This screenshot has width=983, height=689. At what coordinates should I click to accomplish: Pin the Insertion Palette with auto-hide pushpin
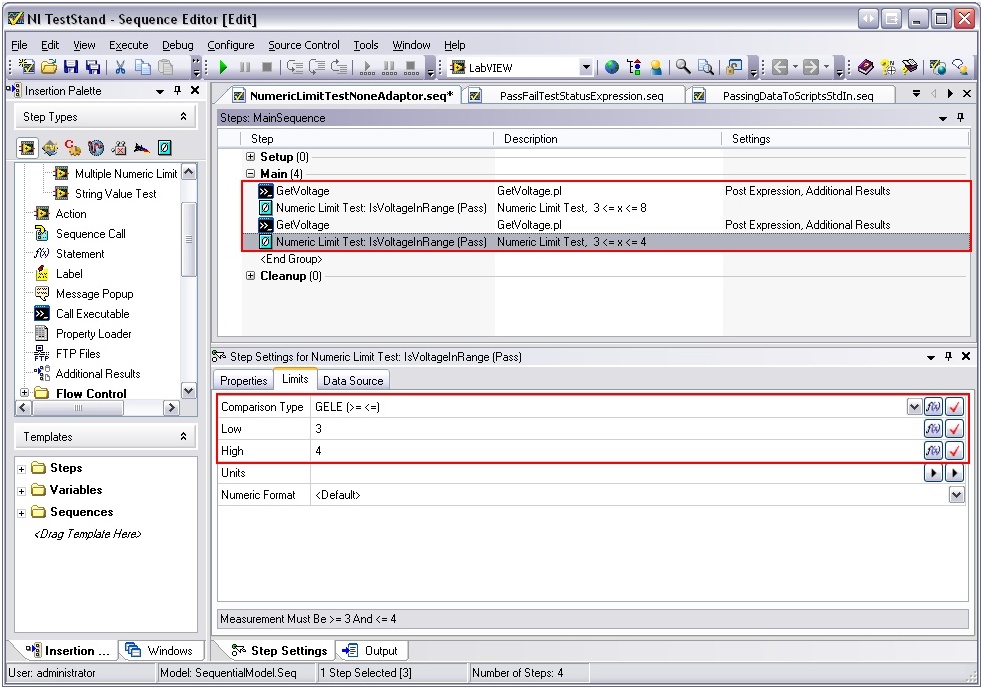[177, 91]
